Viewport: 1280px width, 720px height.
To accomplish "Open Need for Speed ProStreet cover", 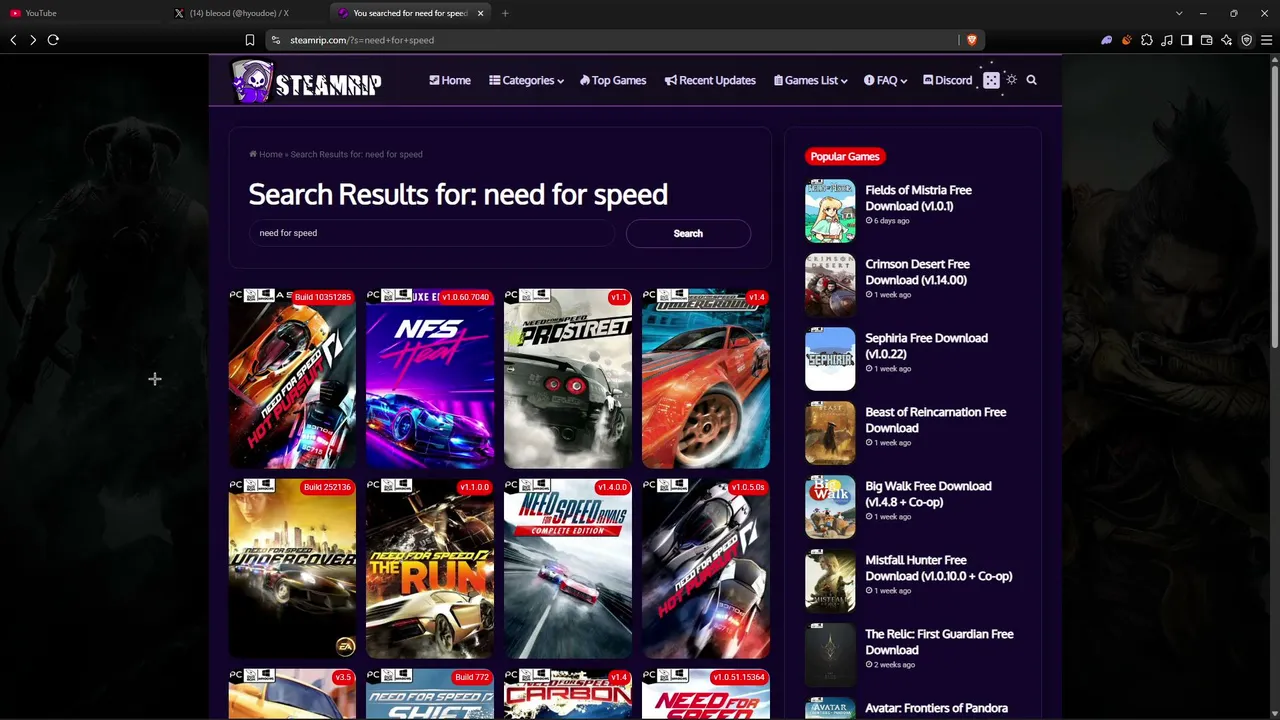I will (568, 378).
